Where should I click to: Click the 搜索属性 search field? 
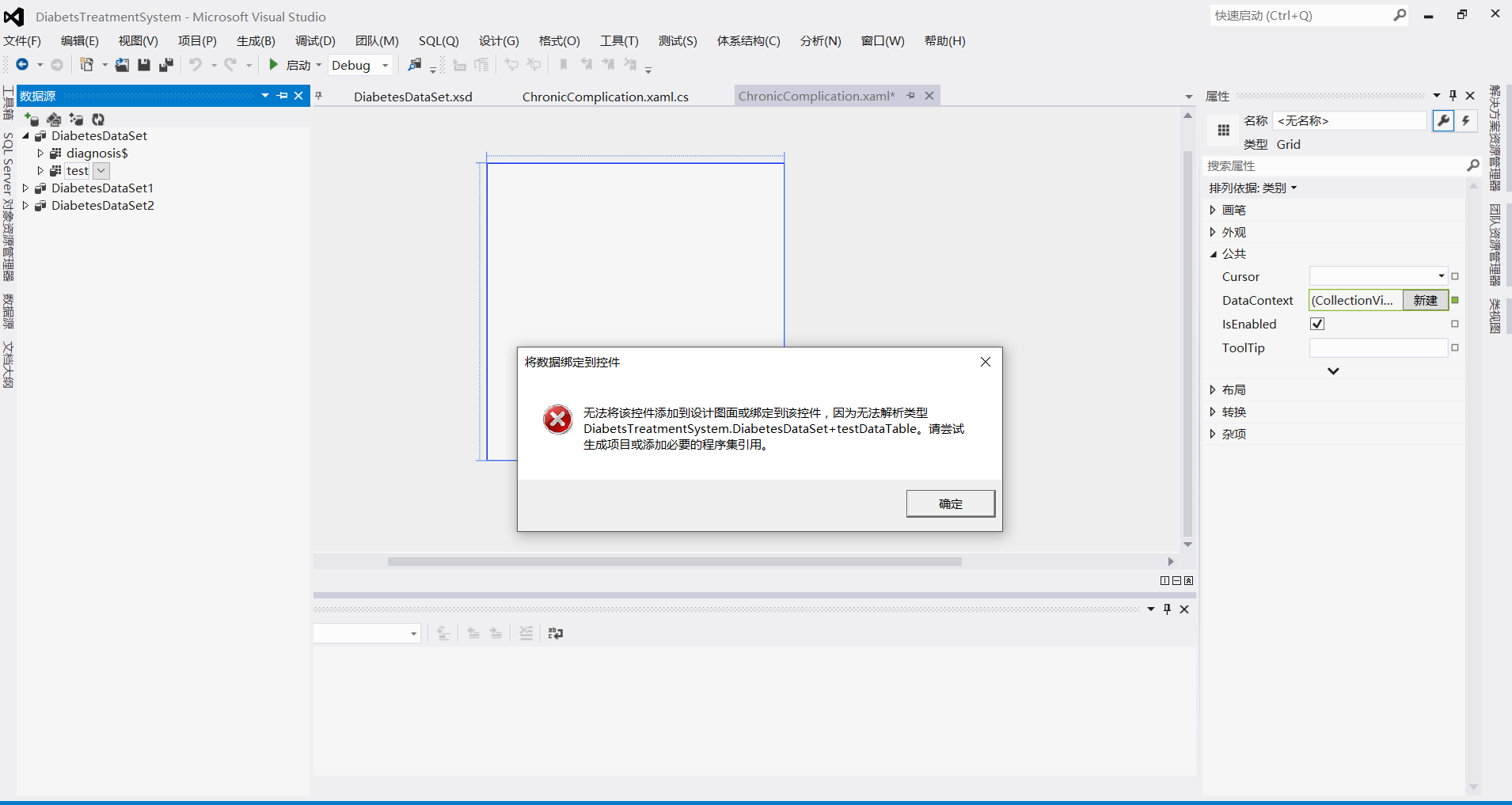click(x=1335, y=165)
